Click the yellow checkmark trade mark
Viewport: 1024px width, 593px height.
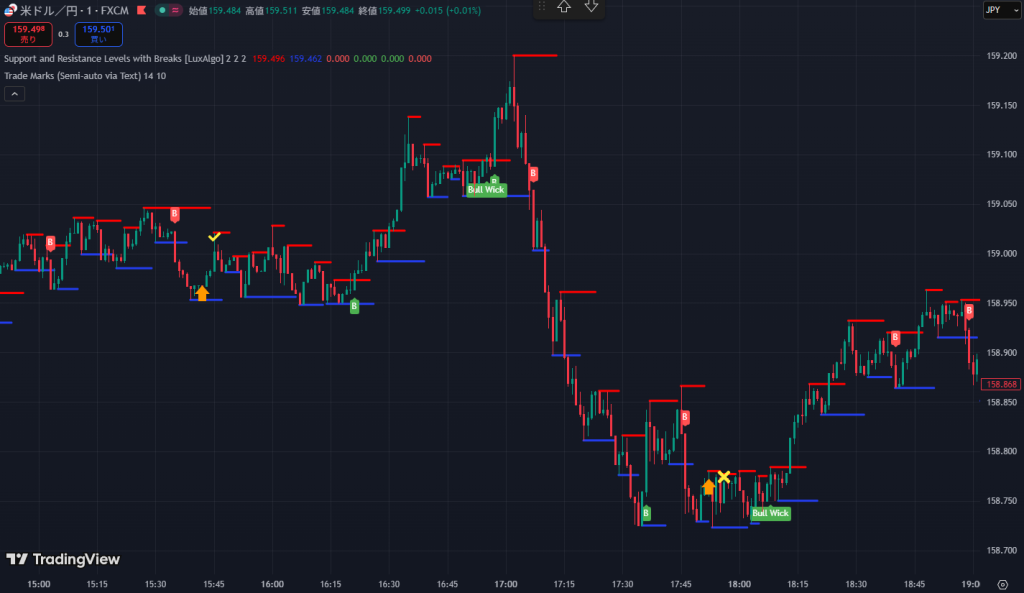[214, 237]
